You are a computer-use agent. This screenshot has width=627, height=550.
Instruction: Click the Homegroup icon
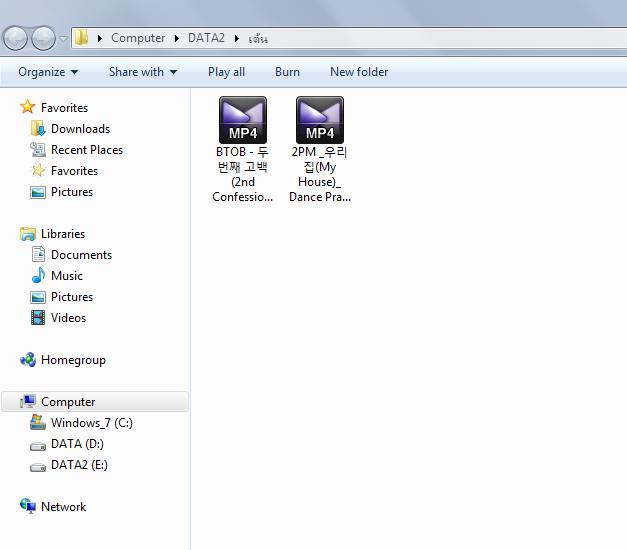(x=28, y=360)
